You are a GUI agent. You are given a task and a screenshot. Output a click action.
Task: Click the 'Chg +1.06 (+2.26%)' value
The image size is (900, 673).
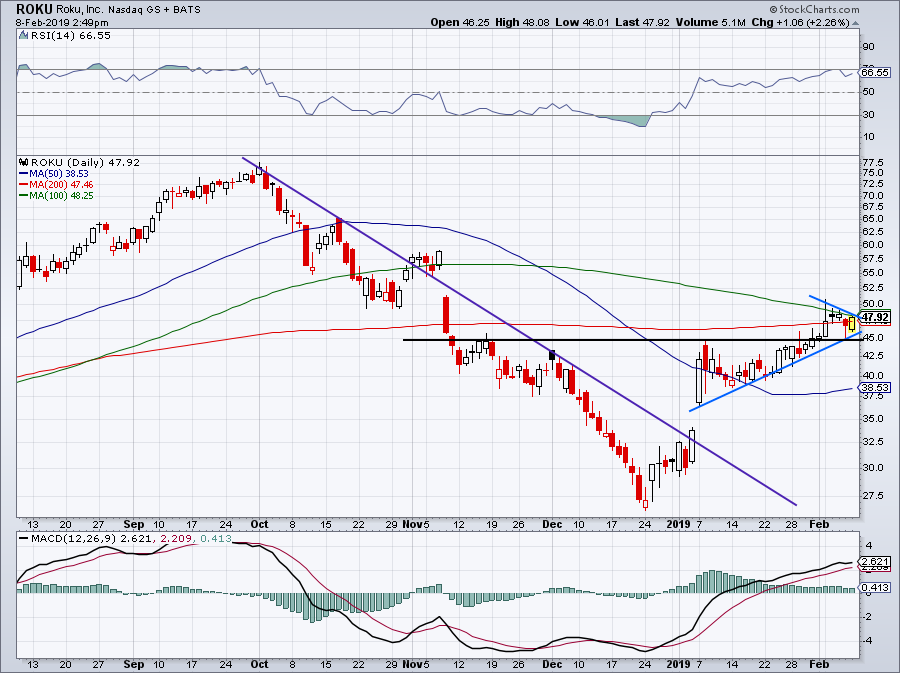point(800,22)
